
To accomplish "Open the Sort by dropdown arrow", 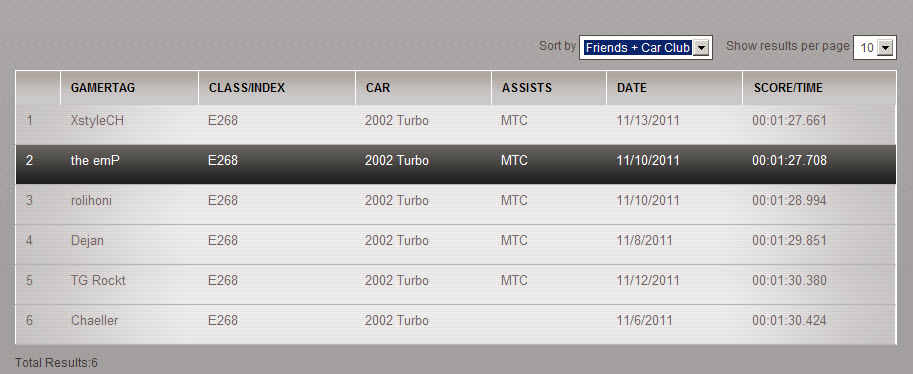I will coord(702,48).
